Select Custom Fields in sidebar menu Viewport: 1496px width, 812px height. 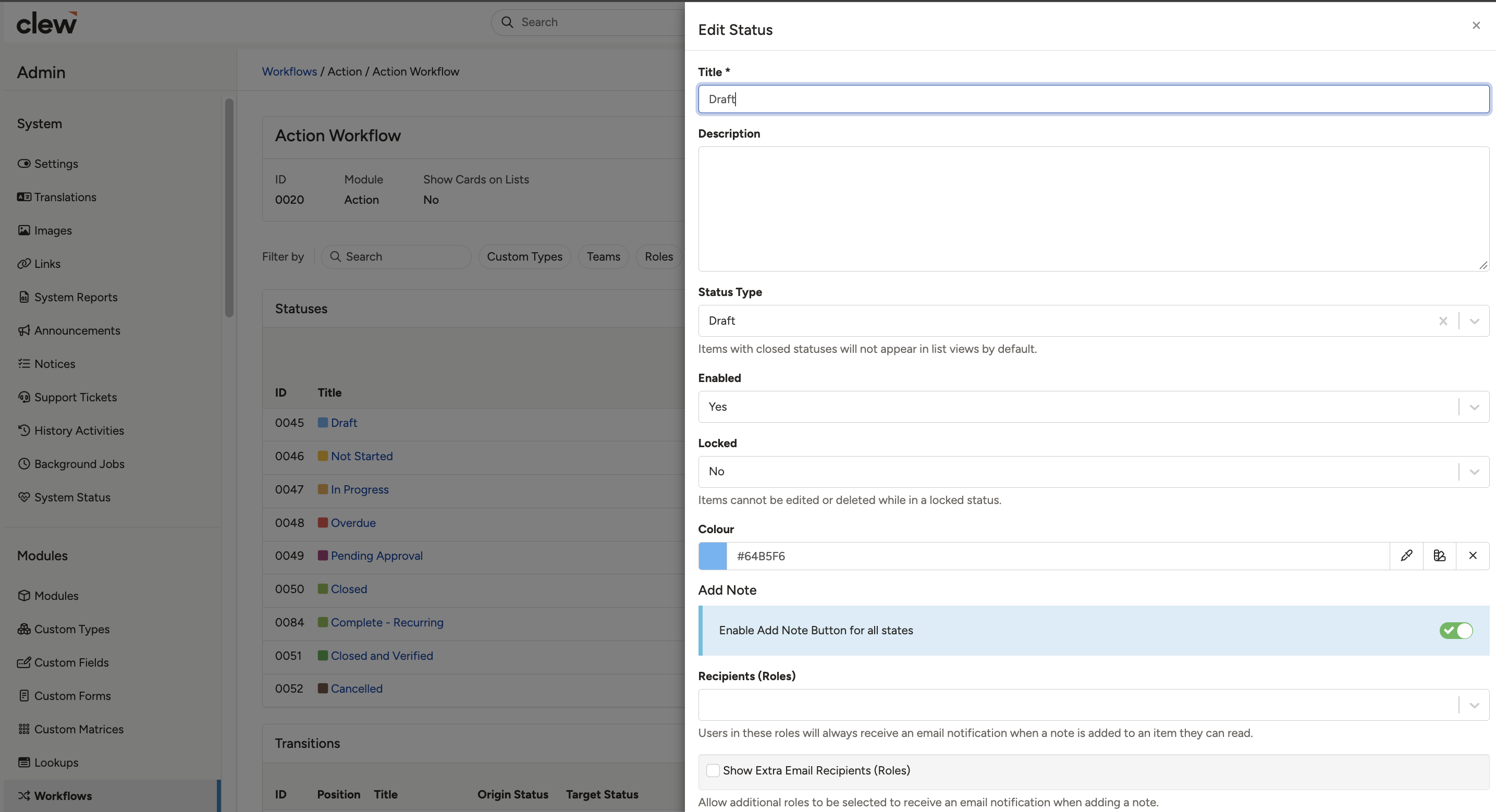(63, 663)
